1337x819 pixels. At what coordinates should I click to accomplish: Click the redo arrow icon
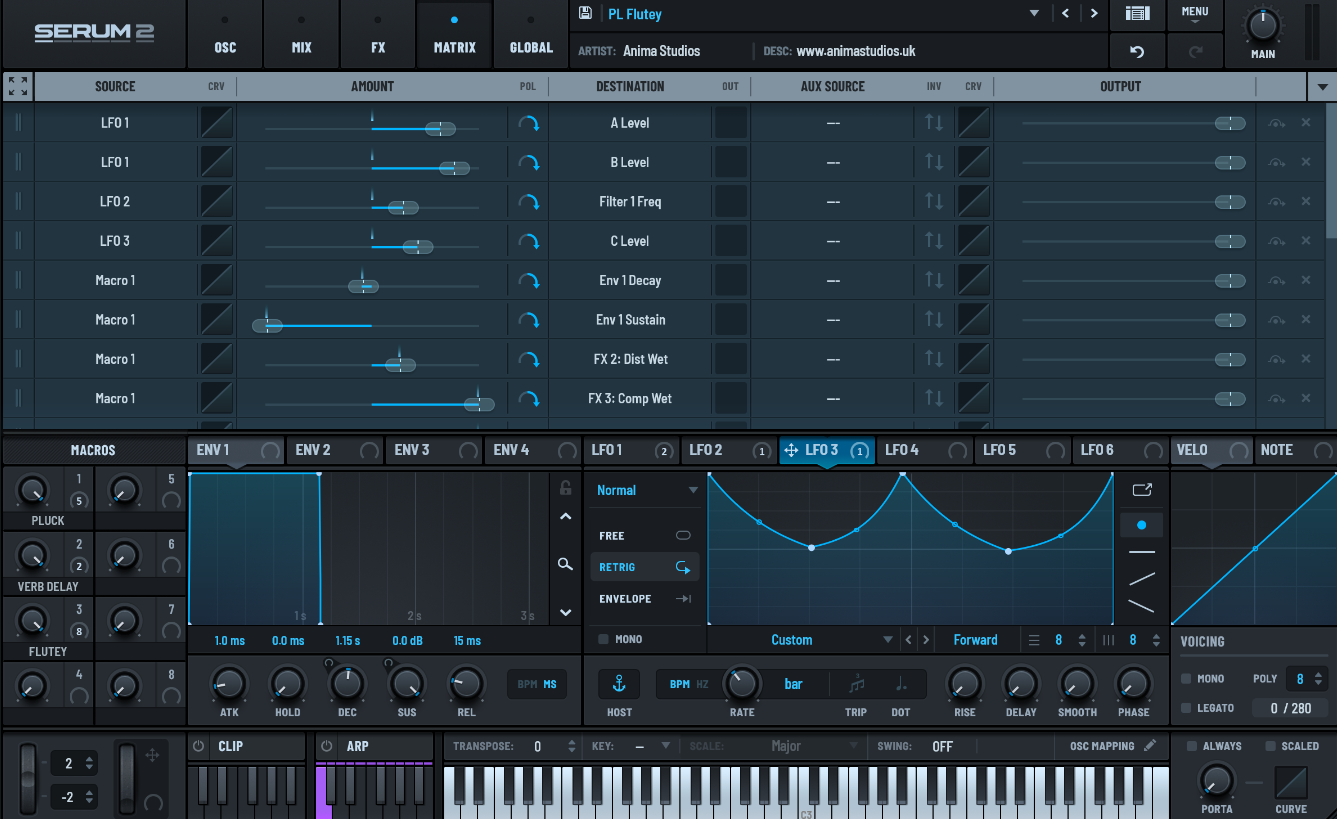click(1194, 51)
